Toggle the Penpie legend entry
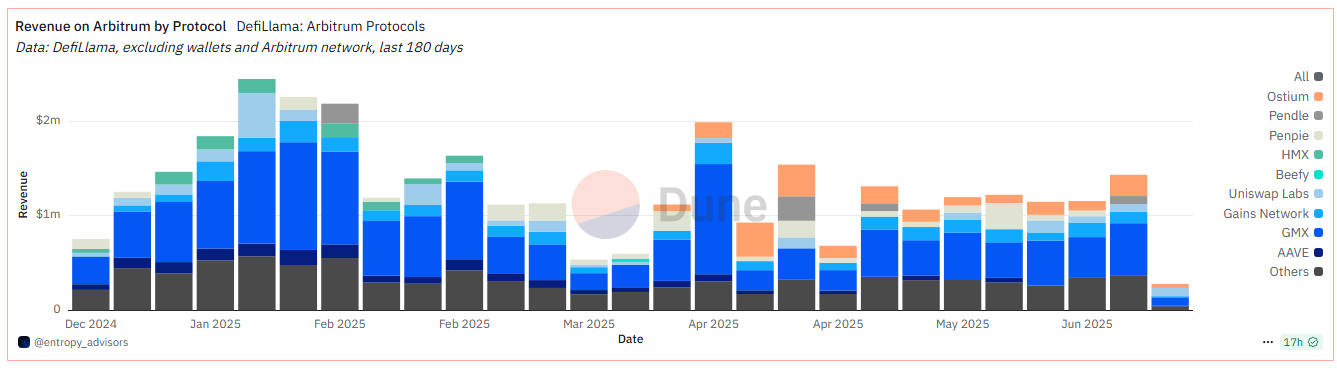This screenshot has width=1337, height=368. (1297, 135)
